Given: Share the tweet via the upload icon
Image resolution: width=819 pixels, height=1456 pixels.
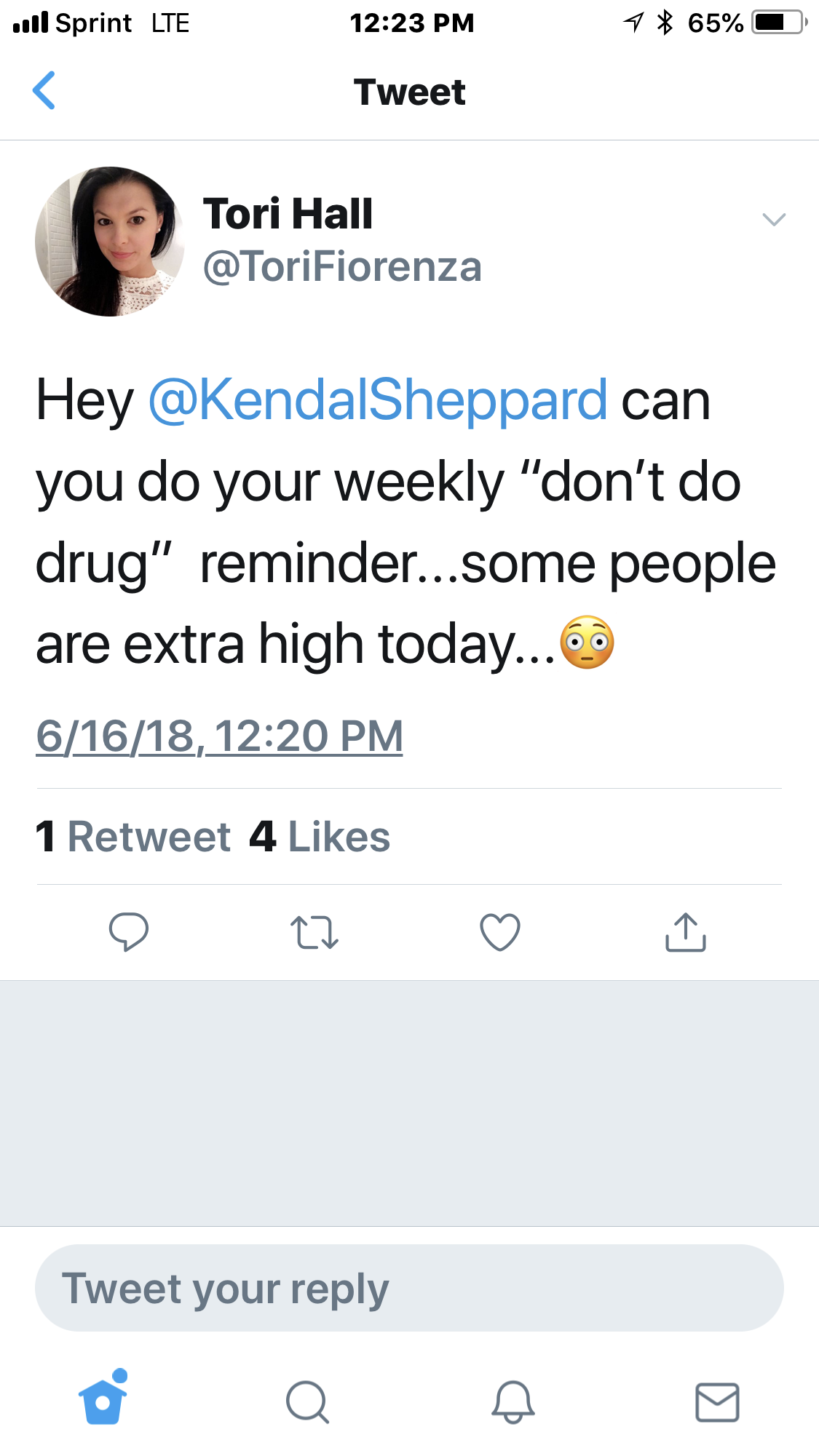Looking at the screenshot, I should (x=686, y=931).
